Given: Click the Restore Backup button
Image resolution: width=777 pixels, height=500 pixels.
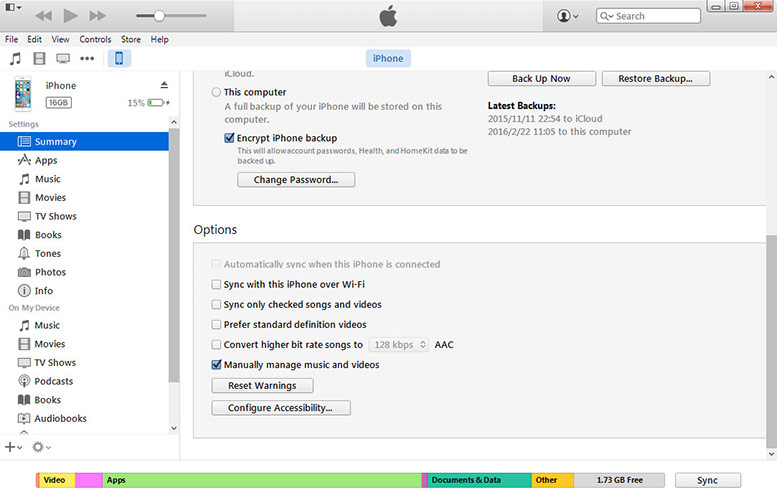Looking at the screenshot, I should click(656, 78).
